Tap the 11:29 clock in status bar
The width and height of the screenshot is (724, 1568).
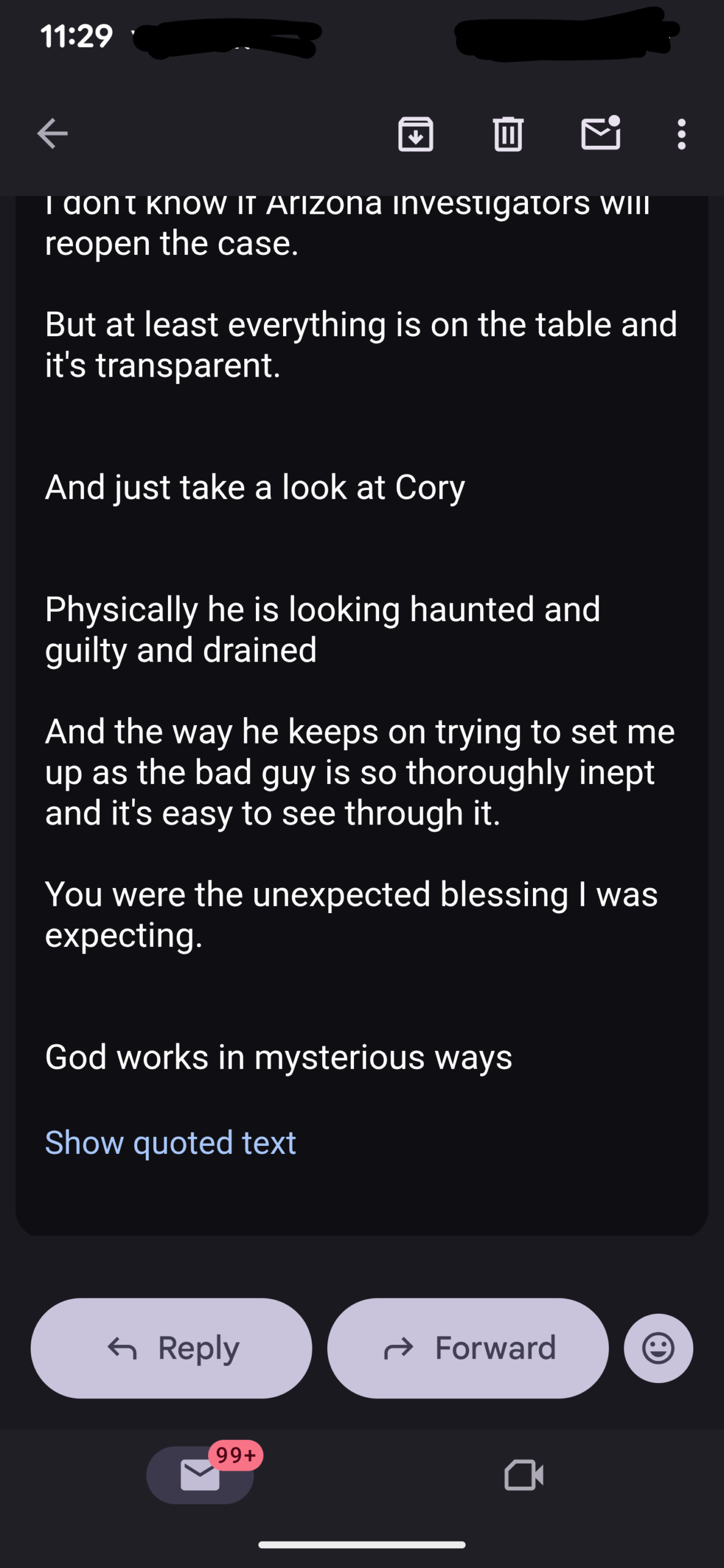[77, 36]
